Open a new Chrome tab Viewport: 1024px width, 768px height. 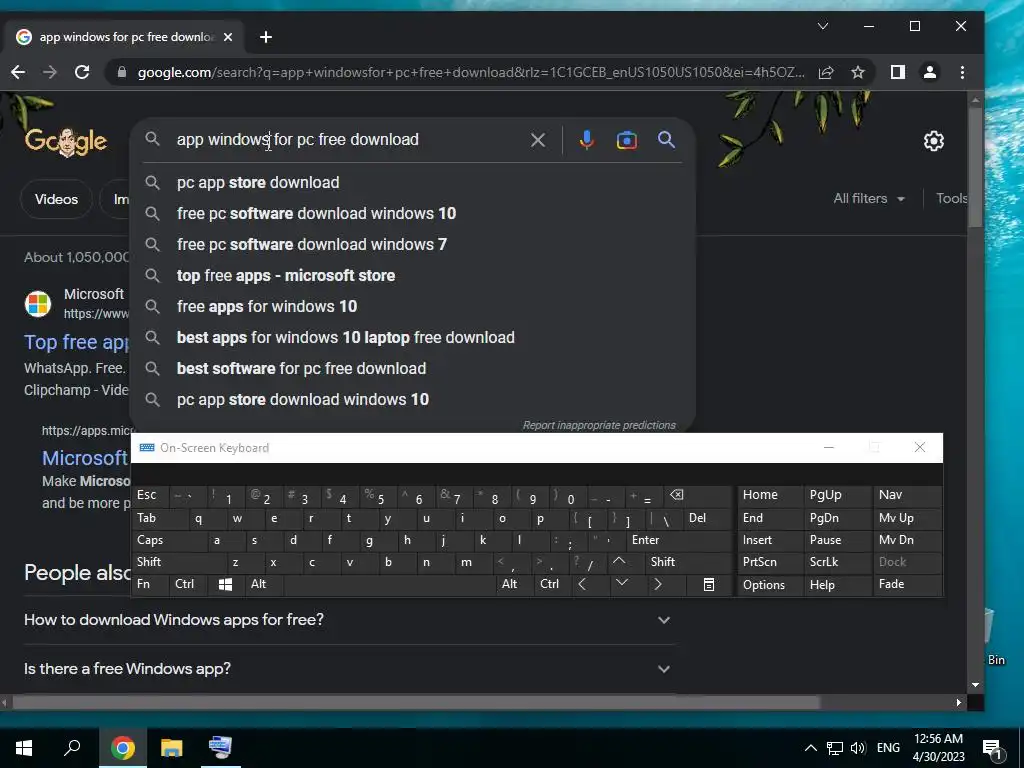[266, 37]
